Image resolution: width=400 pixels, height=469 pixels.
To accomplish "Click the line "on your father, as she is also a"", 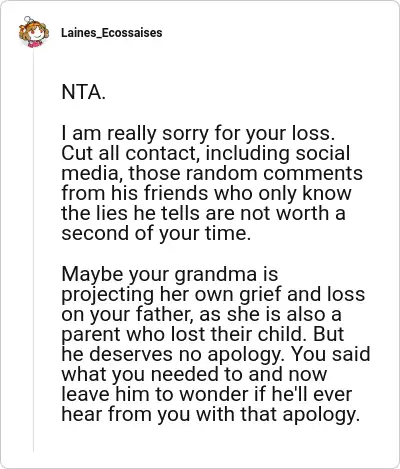I will click(201, 314).
